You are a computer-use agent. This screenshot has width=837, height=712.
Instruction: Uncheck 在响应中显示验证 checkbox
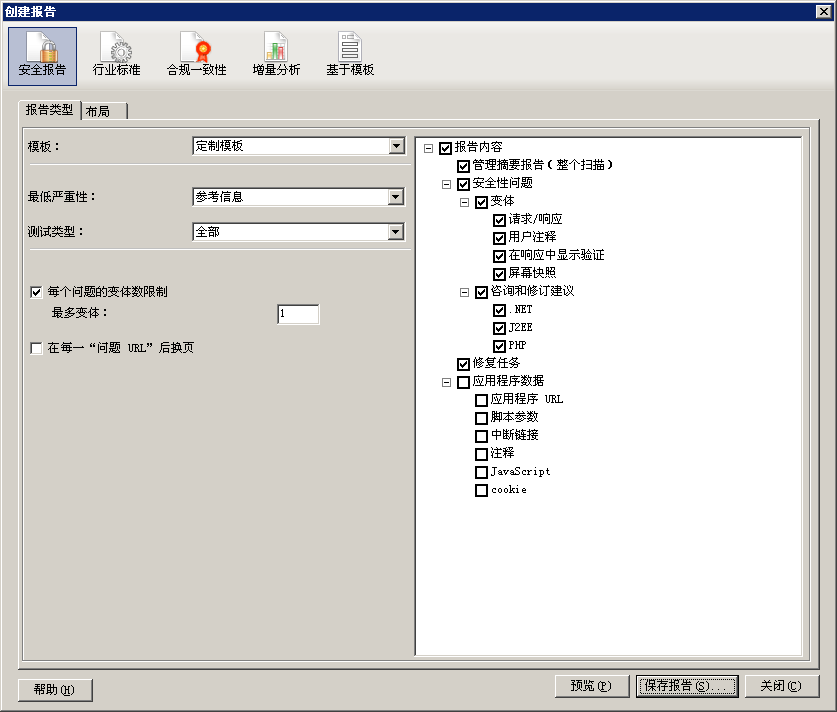point(499,256)
